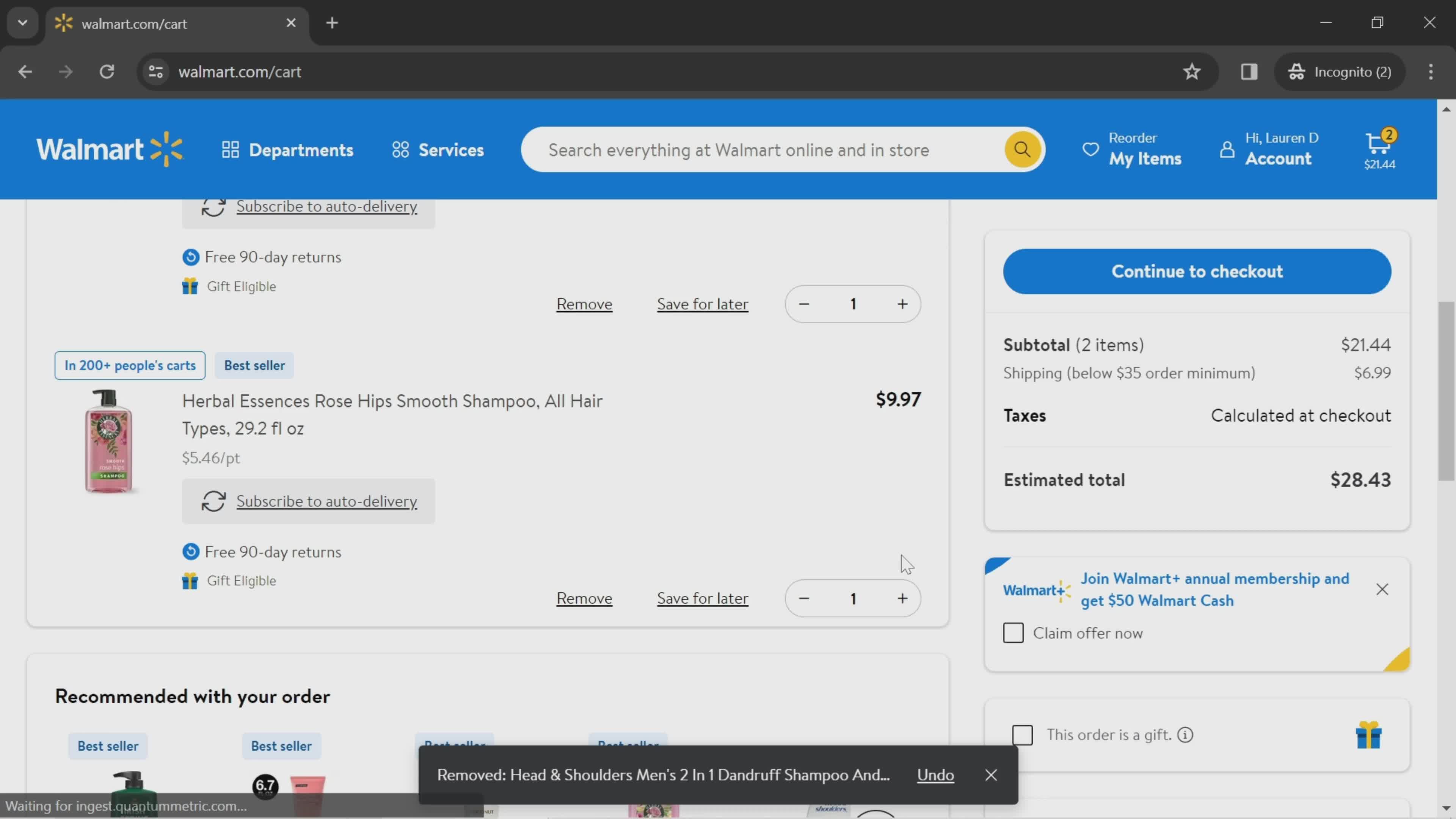Open the Account menu for Lauren D
1456x819 pixels.
pos(1269,150)
